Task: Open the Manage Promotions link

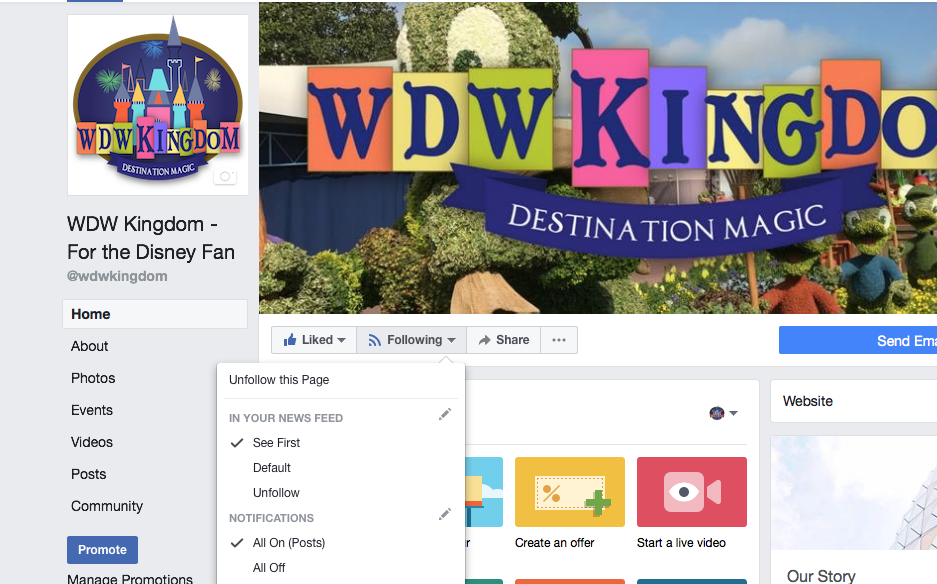Action: click(x=130, y=579)
